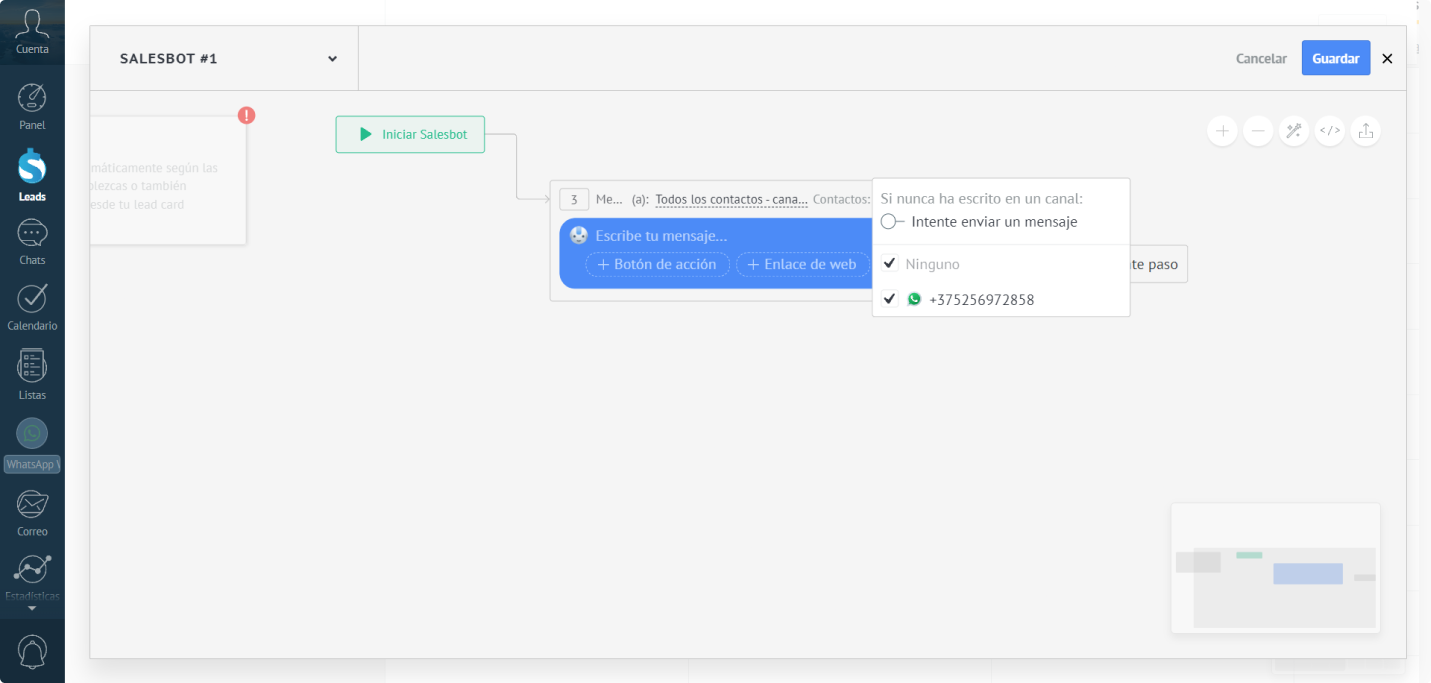The width and height of the screenshot is (1431, 683).
Task: Click Guardar to save the bot
Action: coord(1335,58)
